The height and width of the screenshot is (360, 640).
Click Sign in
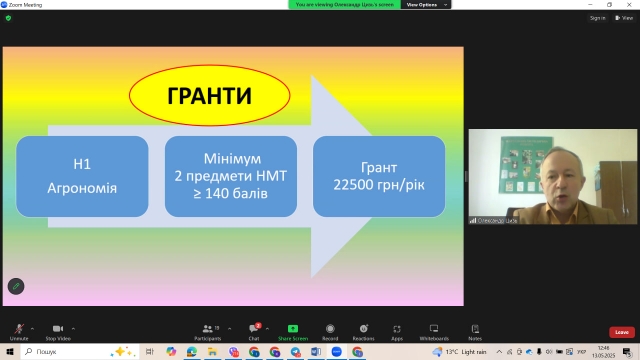(598, 18)
